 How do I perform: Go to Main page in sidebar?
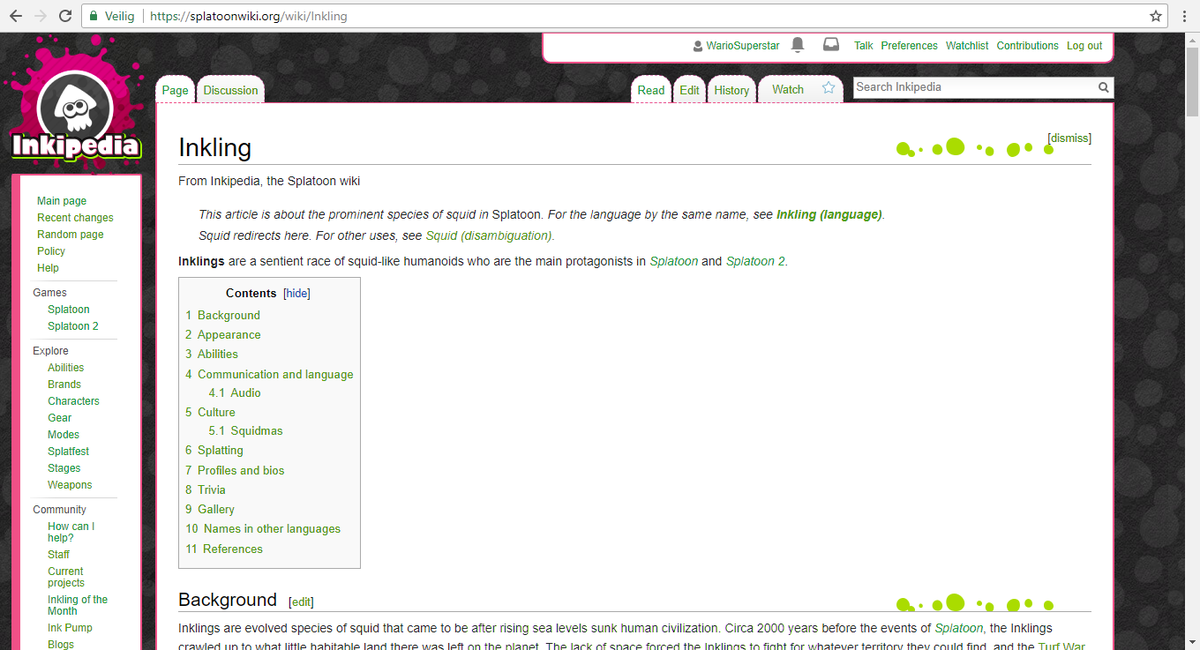pos(62,201)
